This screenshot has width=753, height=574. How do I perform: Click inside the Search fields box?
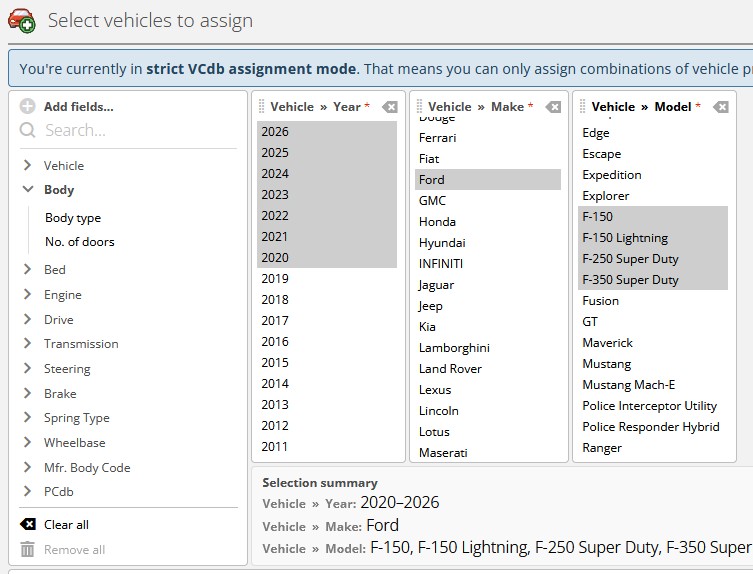[130, 130]
